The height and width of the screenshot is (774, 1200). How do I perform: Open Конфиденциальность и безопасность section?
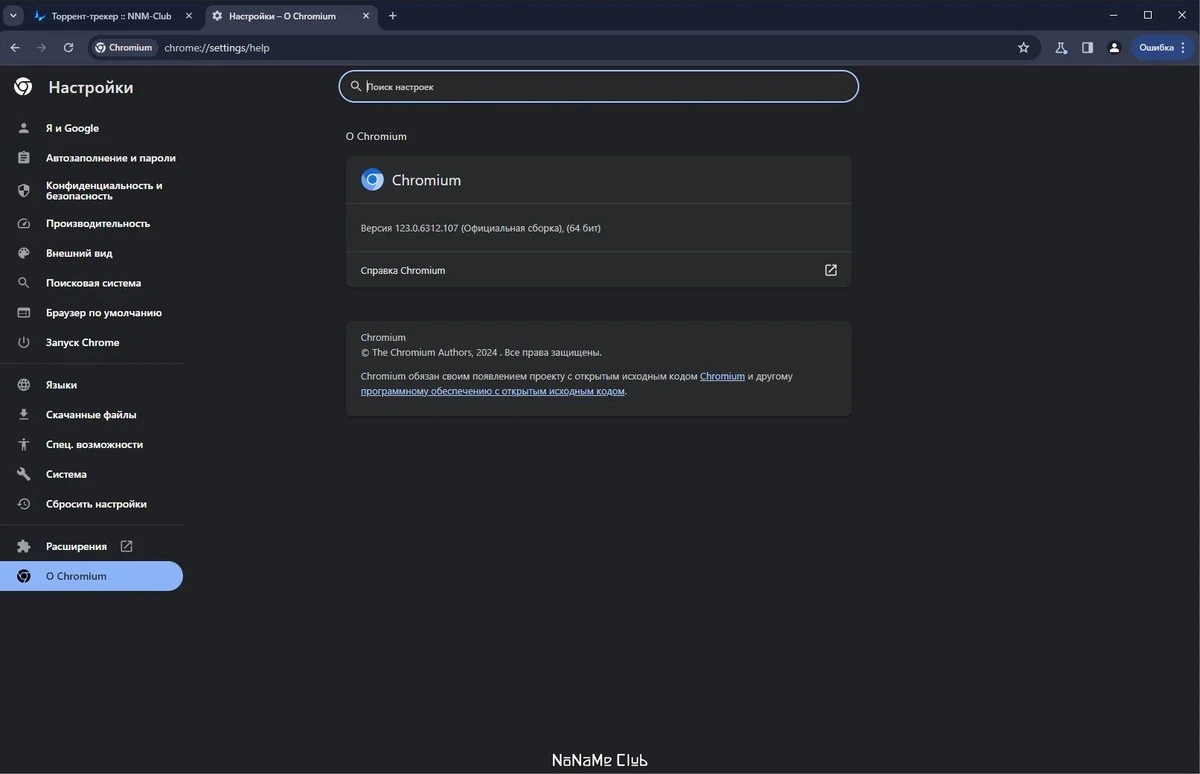pos(91,191)
